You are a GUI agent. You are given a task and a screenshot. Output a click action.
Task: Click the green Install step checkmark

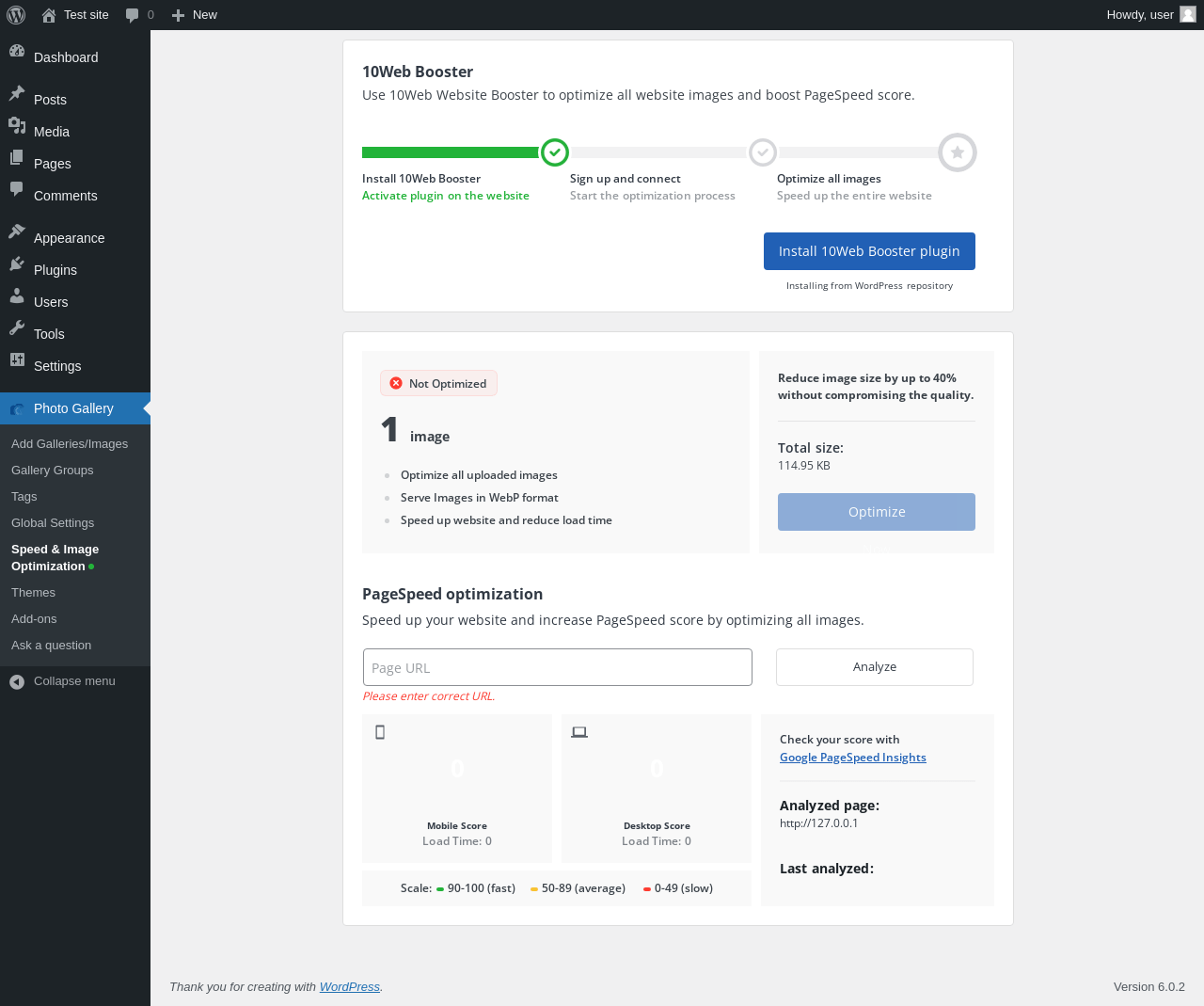(555, 152)
